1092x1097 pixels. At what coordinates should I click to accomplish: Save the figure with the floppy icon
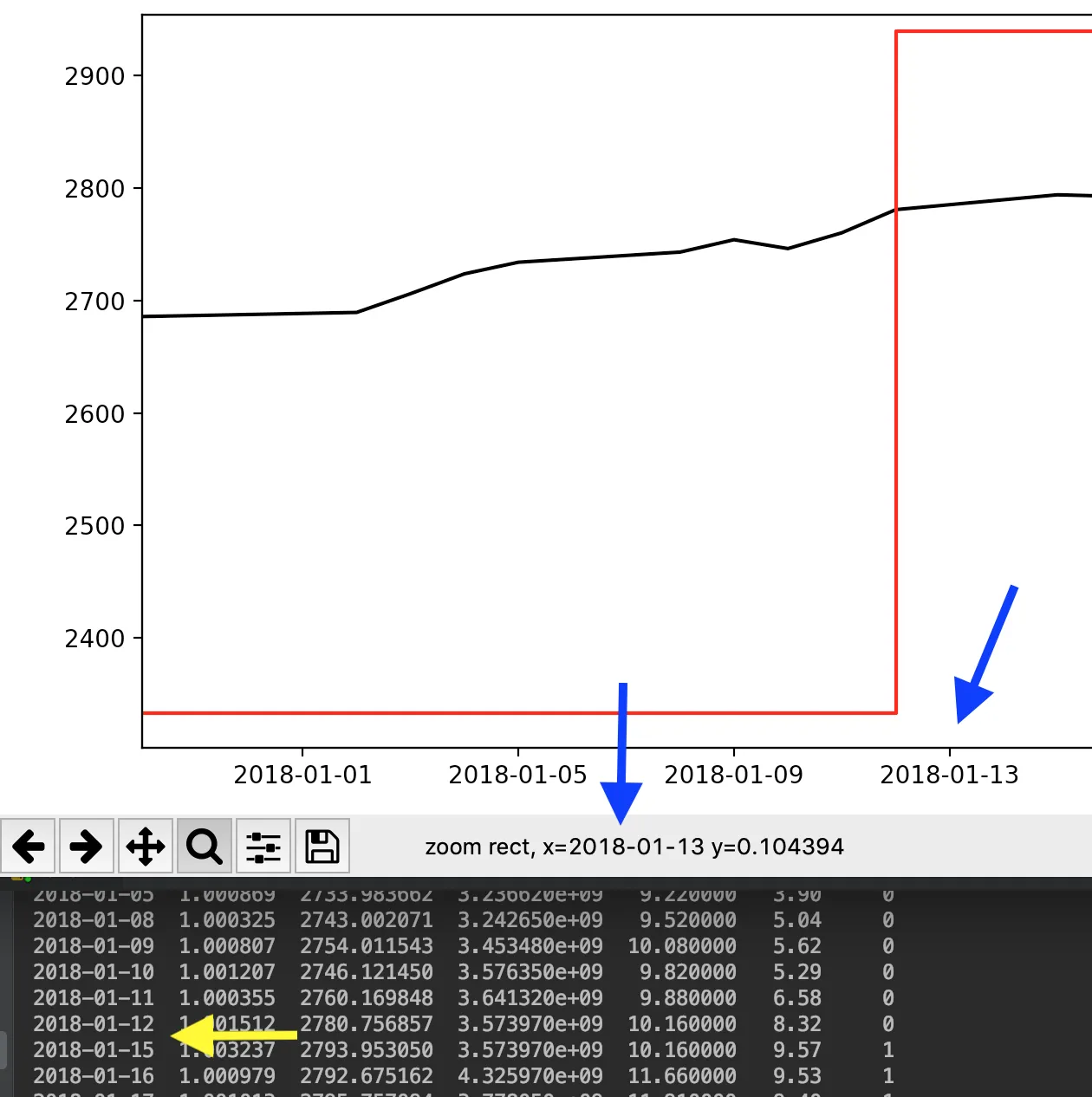click(322, 846)
